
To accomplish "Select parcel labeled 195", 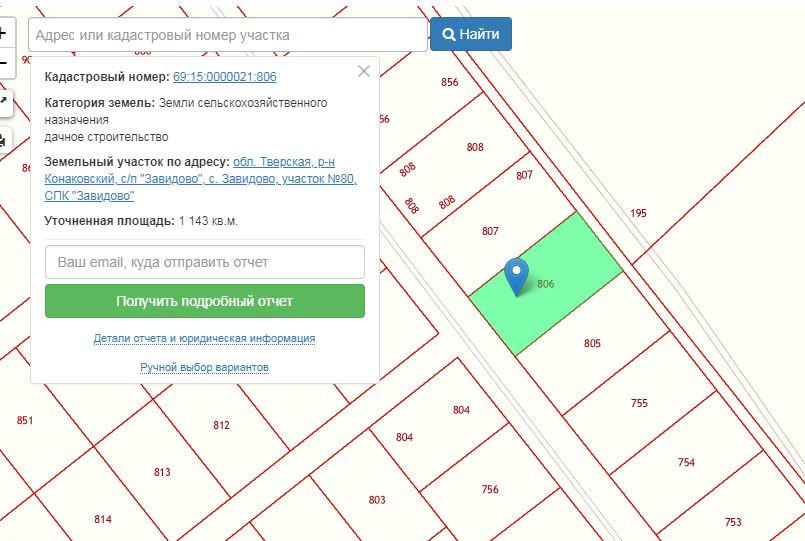I will click(638, 213).
